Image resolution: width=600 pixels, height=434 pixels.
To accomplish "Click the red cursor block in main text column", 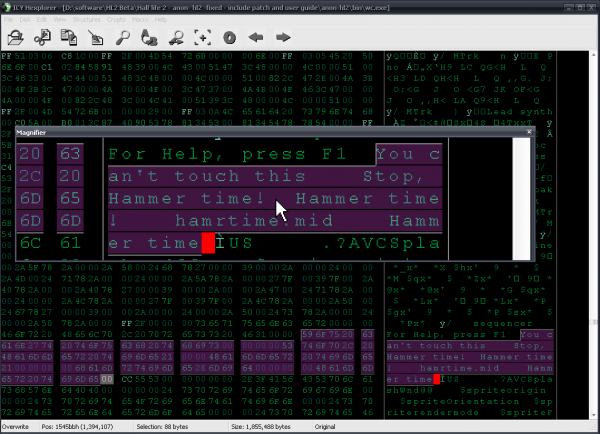I will 437,379.
